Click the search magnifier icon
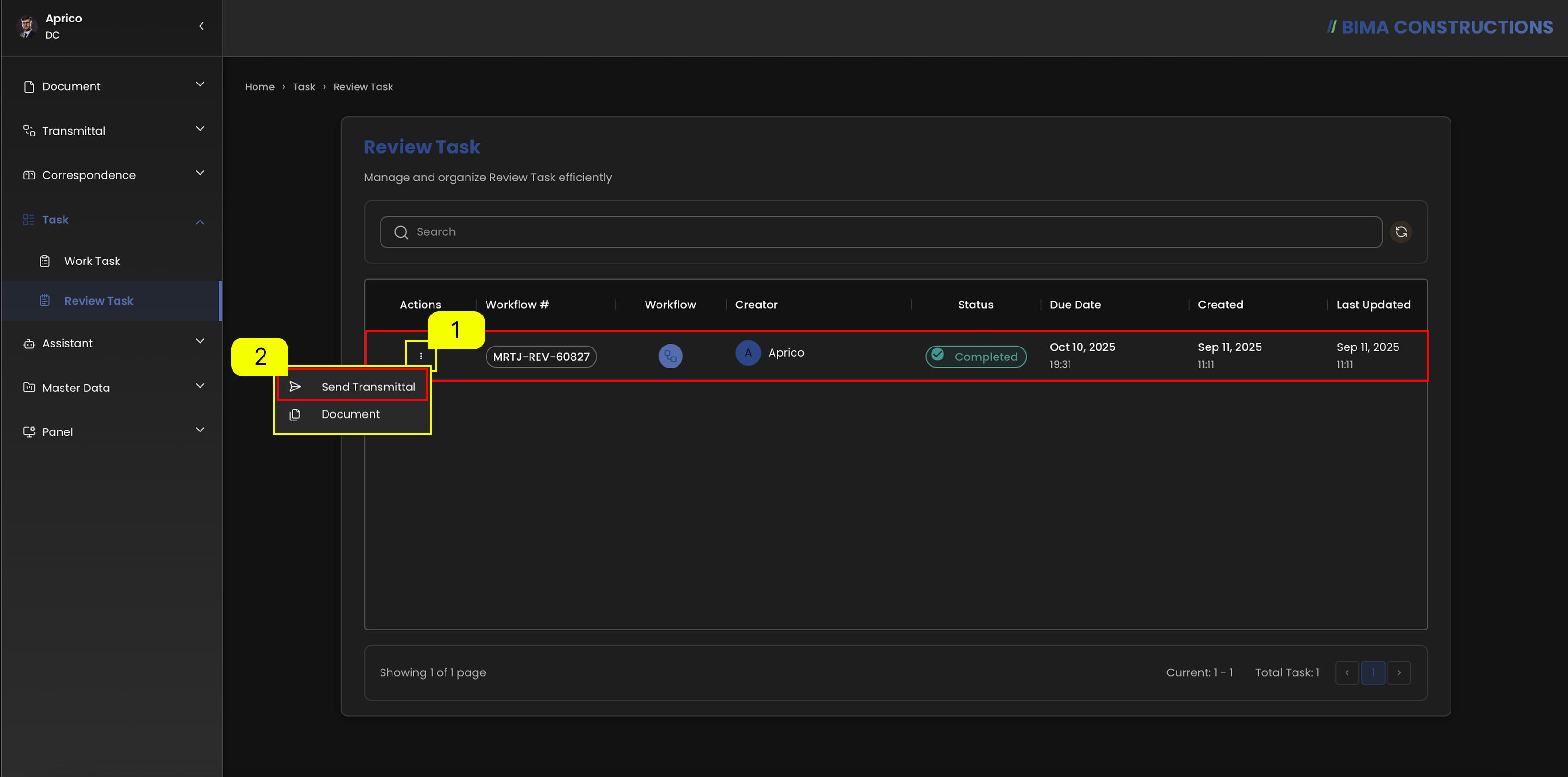1568x777 pixels. [x=401, y=232]
